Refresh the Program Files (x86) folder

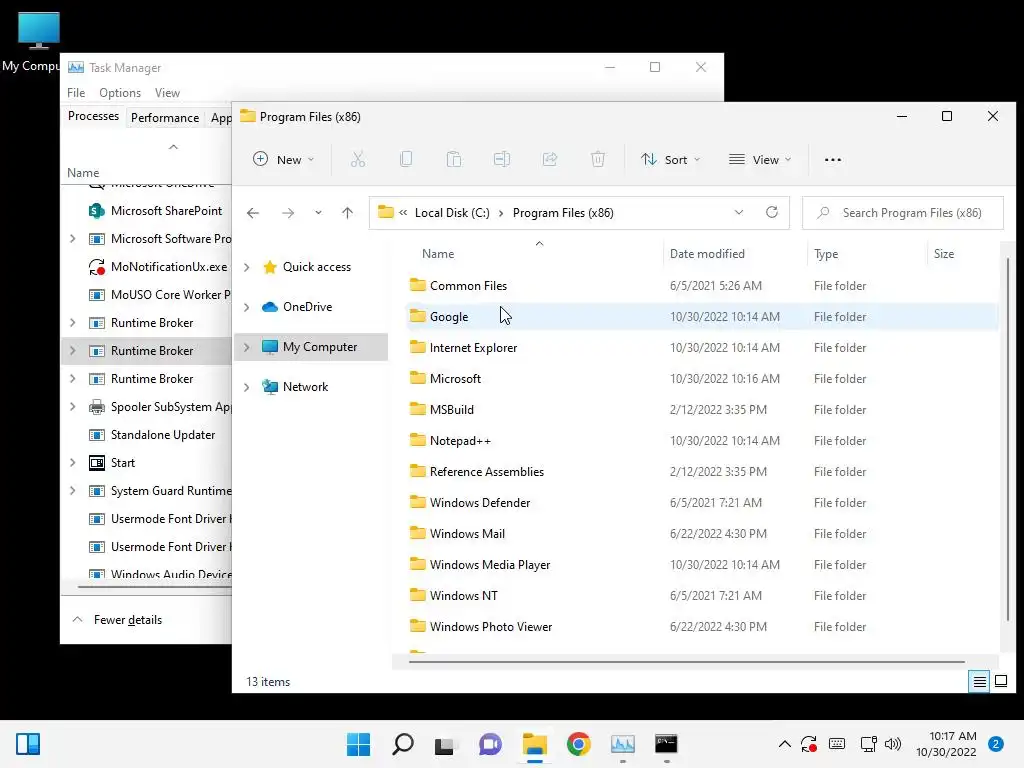(772, 212)
